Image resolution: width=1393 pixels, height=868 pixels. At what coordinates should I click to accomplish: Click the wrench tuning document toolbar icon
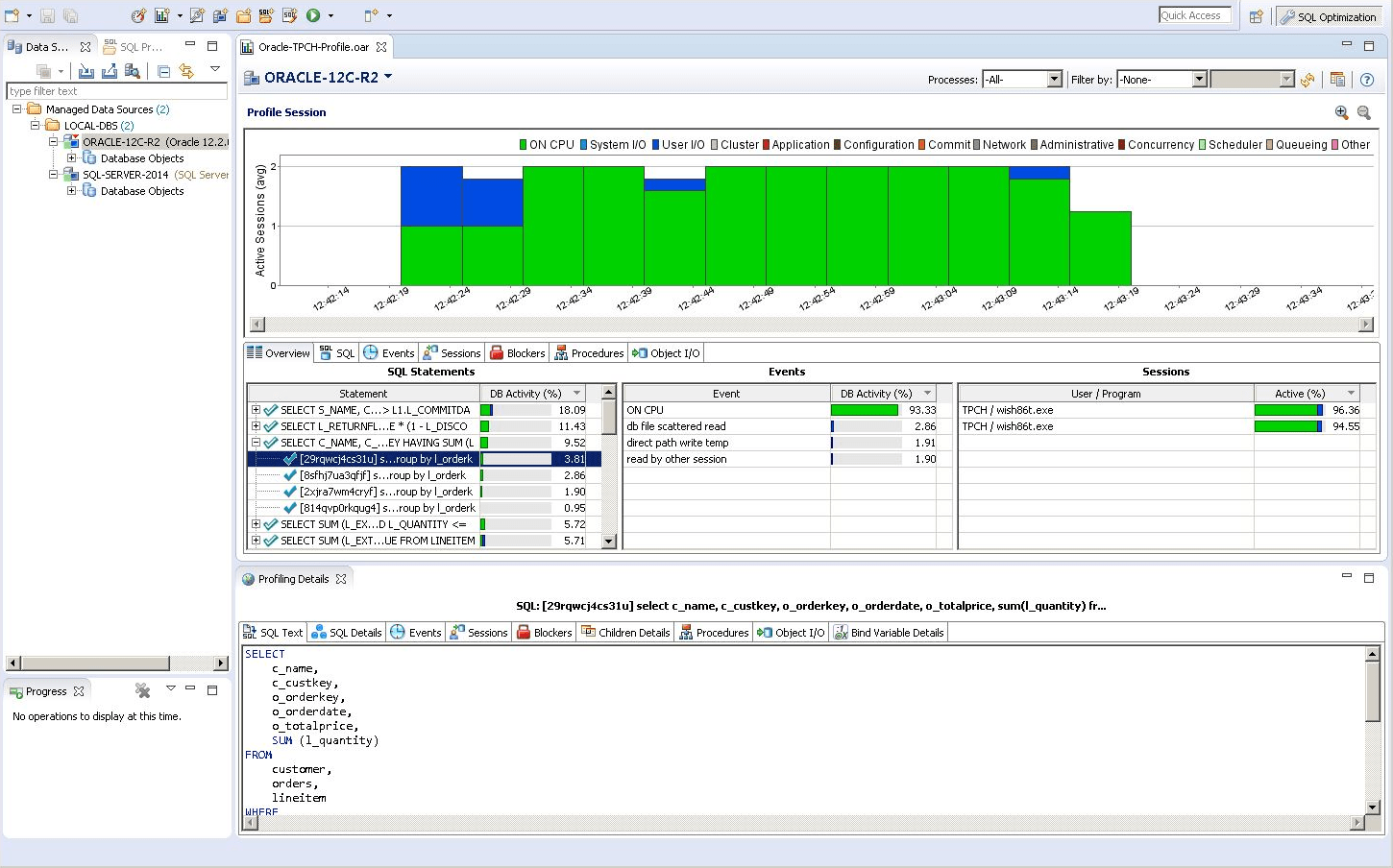click(x=197, y=15)
